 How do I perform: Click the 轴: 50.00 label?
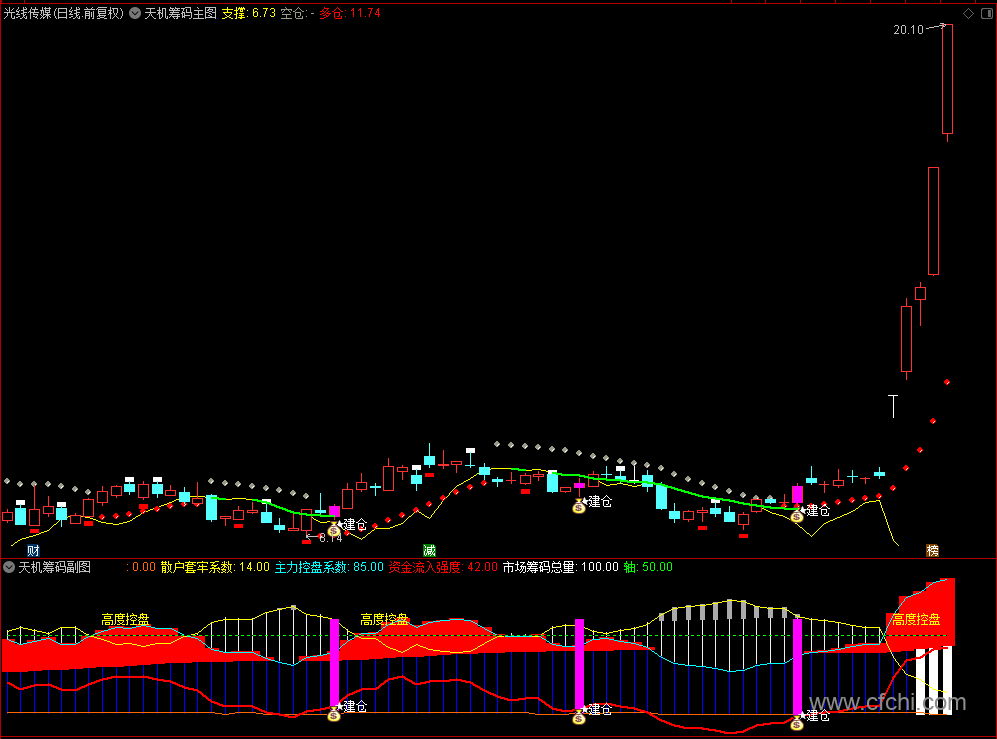tap(648, 567)
